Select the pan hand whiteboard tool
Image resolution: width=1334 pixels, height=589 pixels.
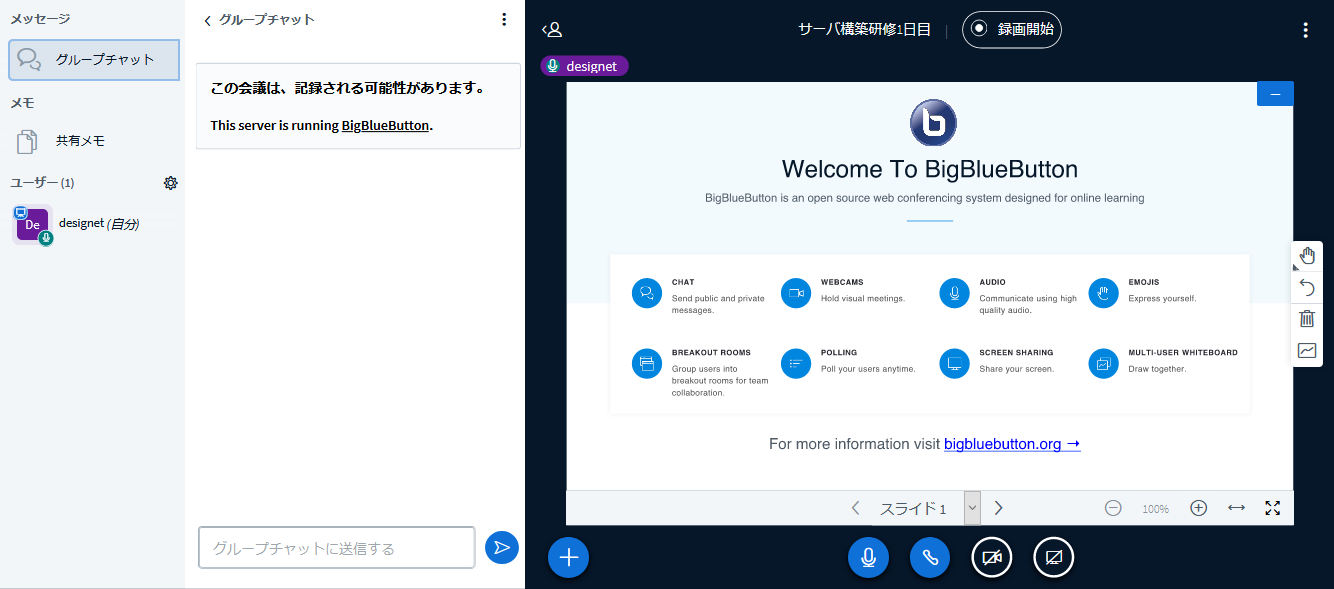[1307, 256]
